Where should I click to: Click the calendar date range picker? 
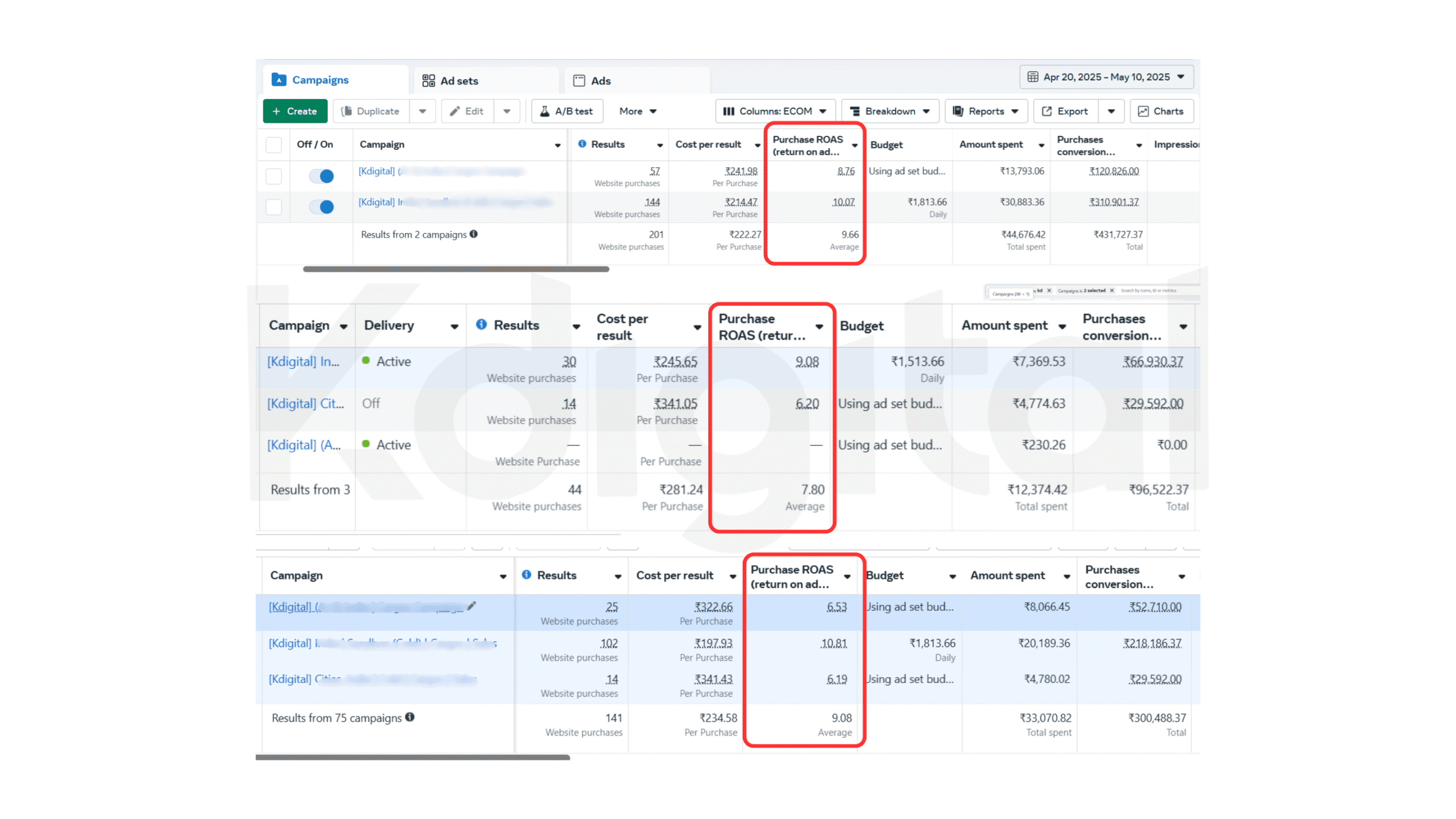[1106, 77]
